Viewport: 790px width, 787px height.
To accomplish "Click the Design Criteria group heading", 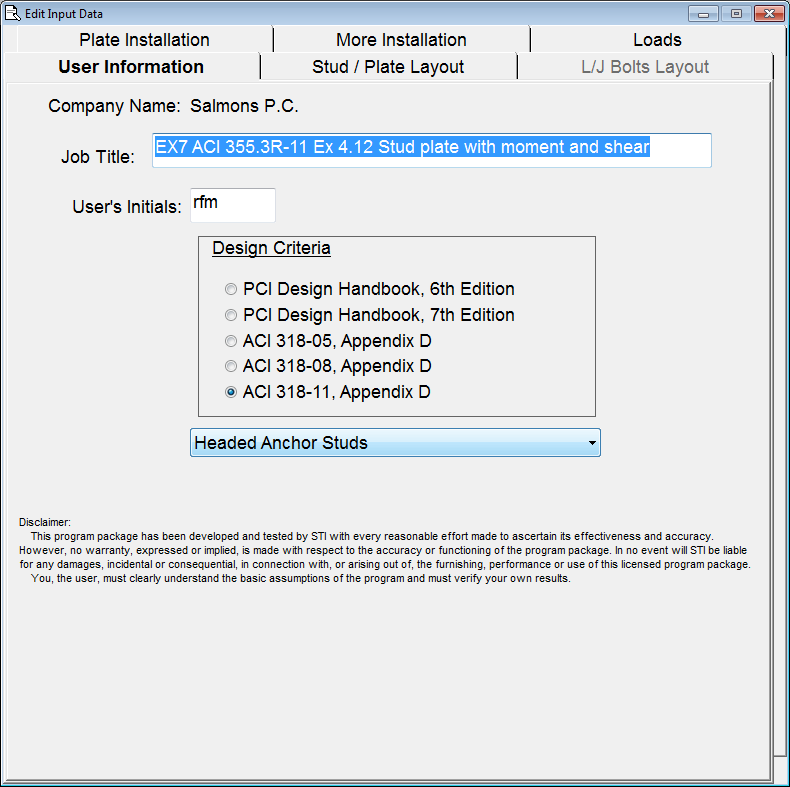I will click(271, 248).
